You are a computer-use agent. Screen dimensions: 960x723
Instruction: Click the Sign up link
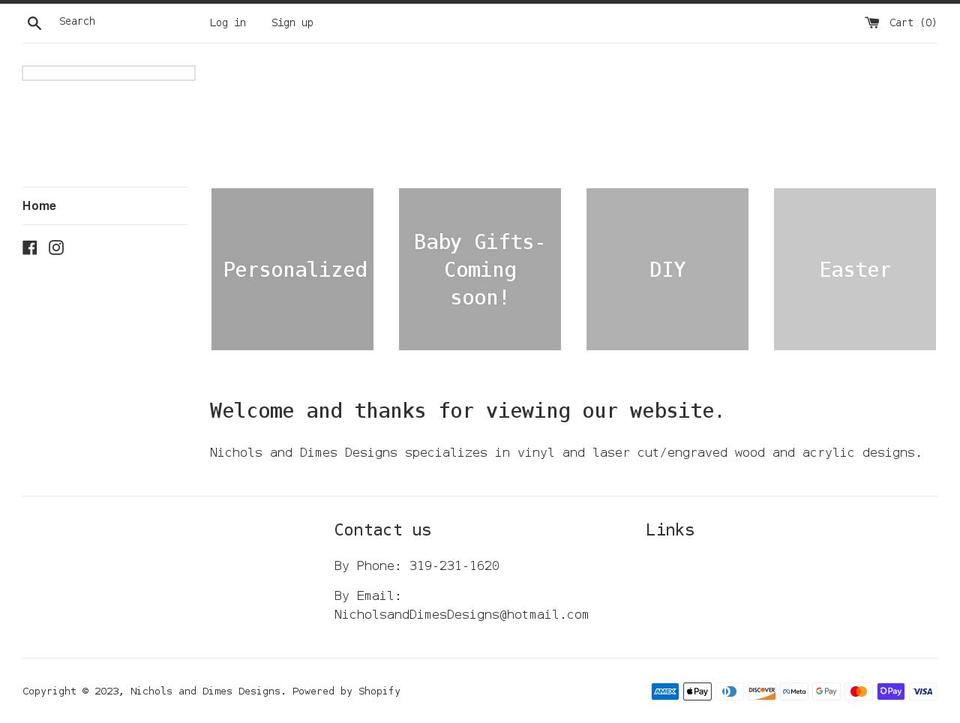click(x=292, y=22)
